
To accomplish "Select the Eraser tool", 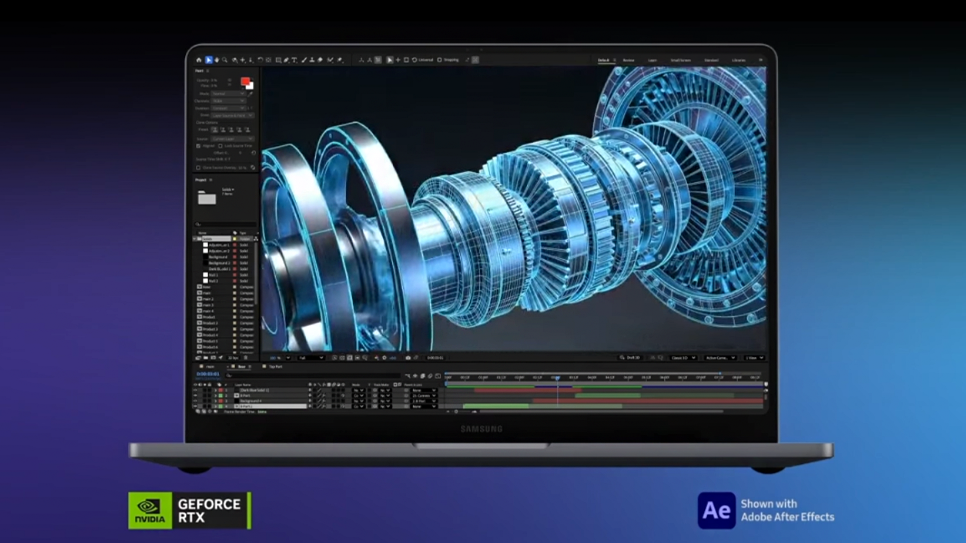I will (320, 60).
